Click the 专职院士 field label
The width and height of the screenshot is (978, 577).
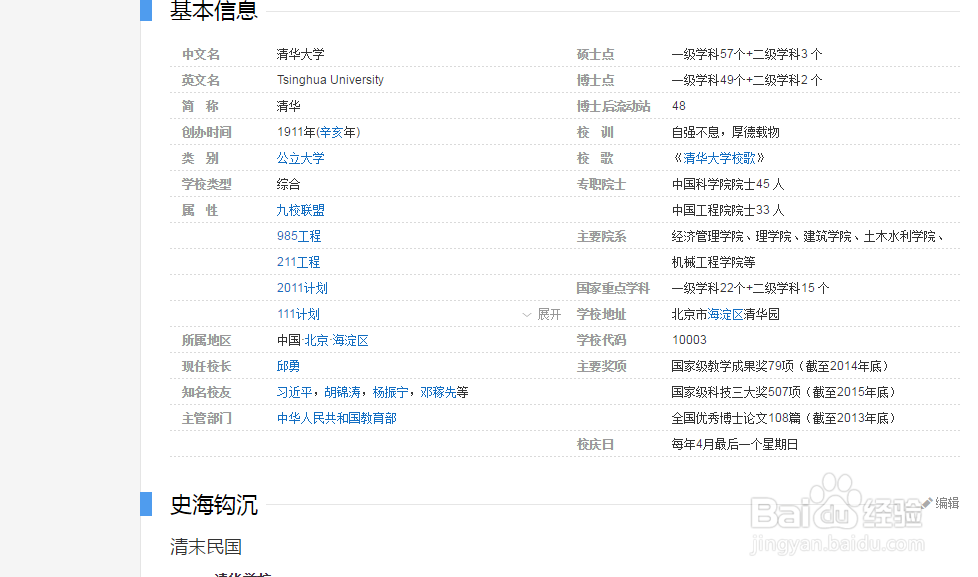click(601, 185)
